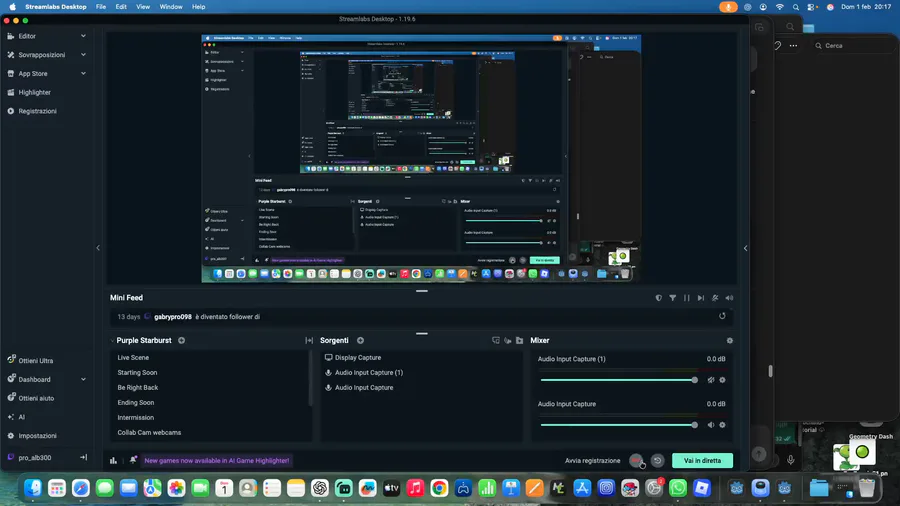Click Vai in diretta button
Viewport: 900px width, 506px height.
[702, 460]
